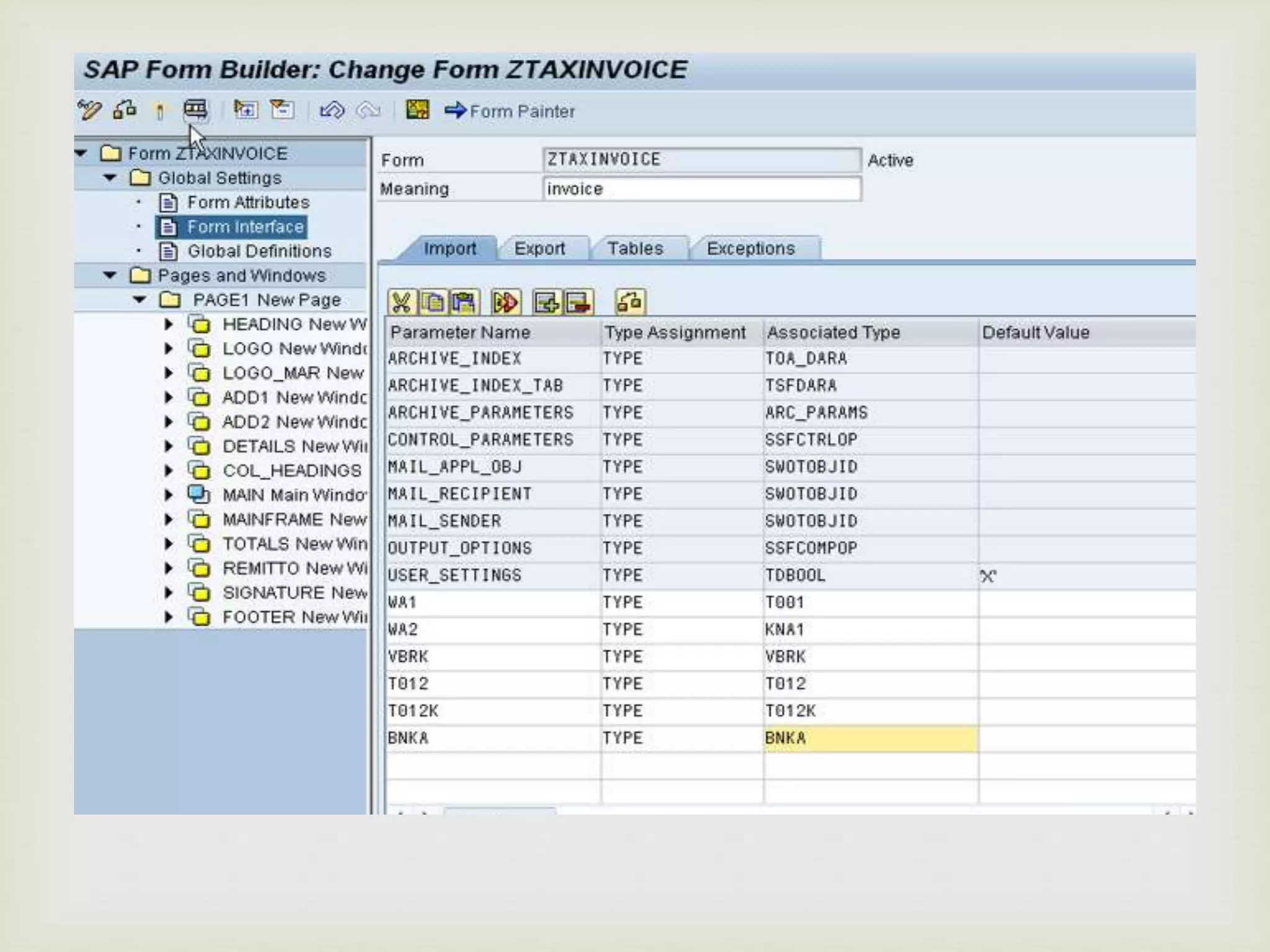1270x952 pixels.
Task: Click the Meaning input field
Action: [x=701, y=189]
